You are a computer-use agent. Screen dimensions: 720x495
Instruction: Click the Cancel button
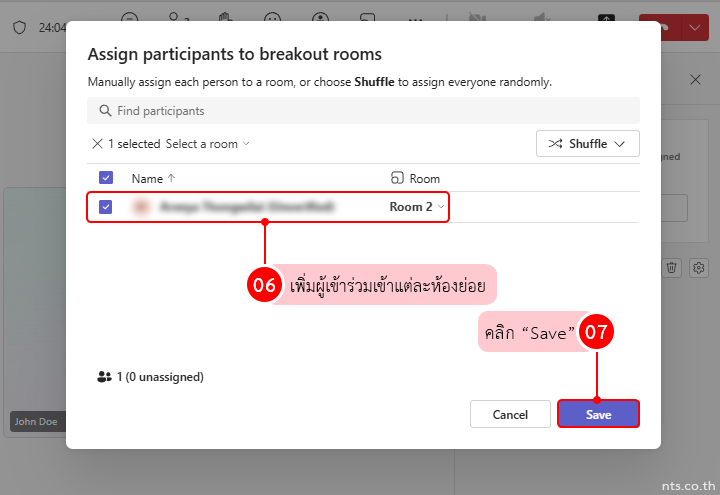tap(510, 414)
